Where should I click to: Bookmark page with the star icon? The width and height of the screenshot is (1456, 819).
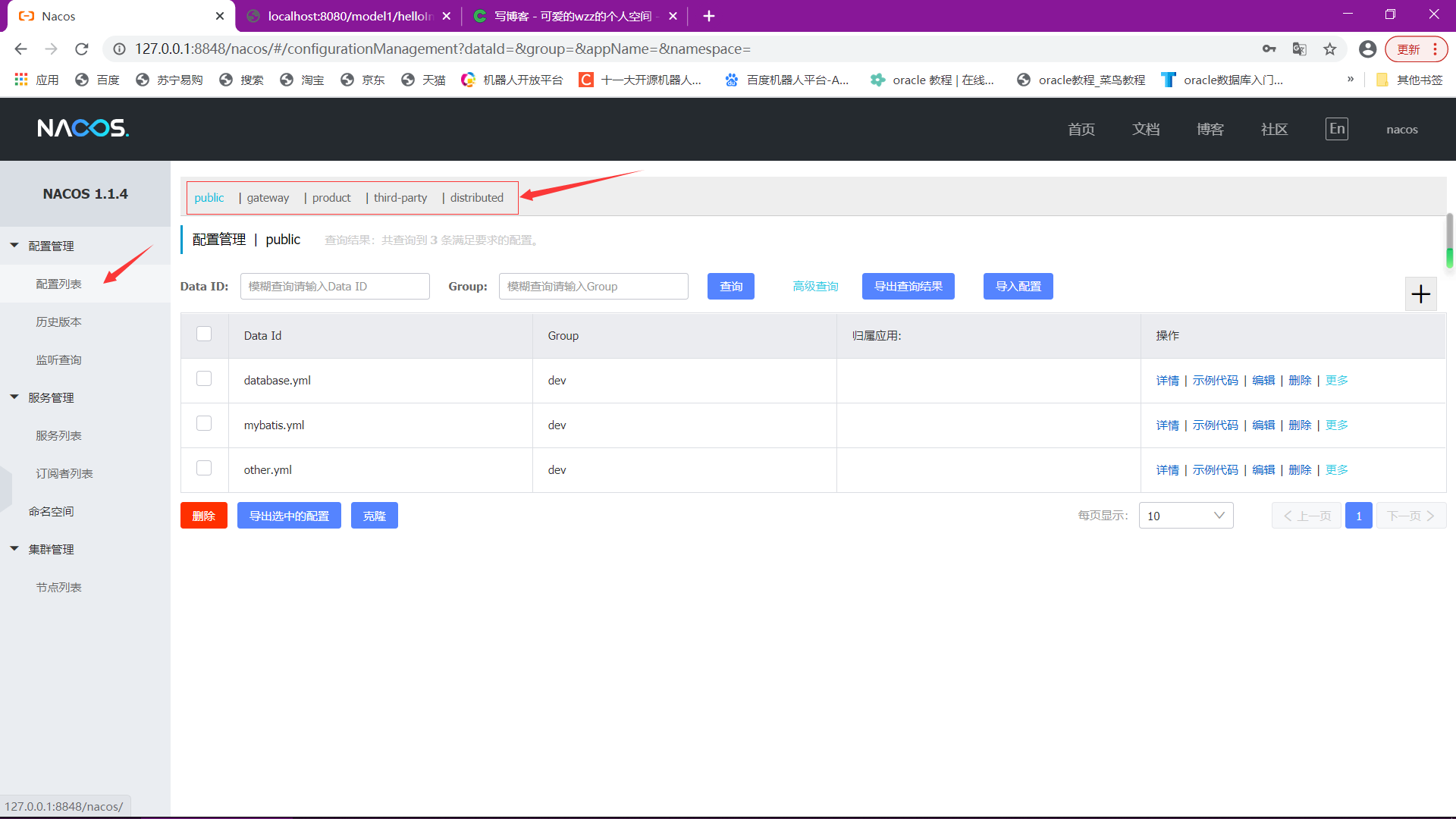[1329, 49]
